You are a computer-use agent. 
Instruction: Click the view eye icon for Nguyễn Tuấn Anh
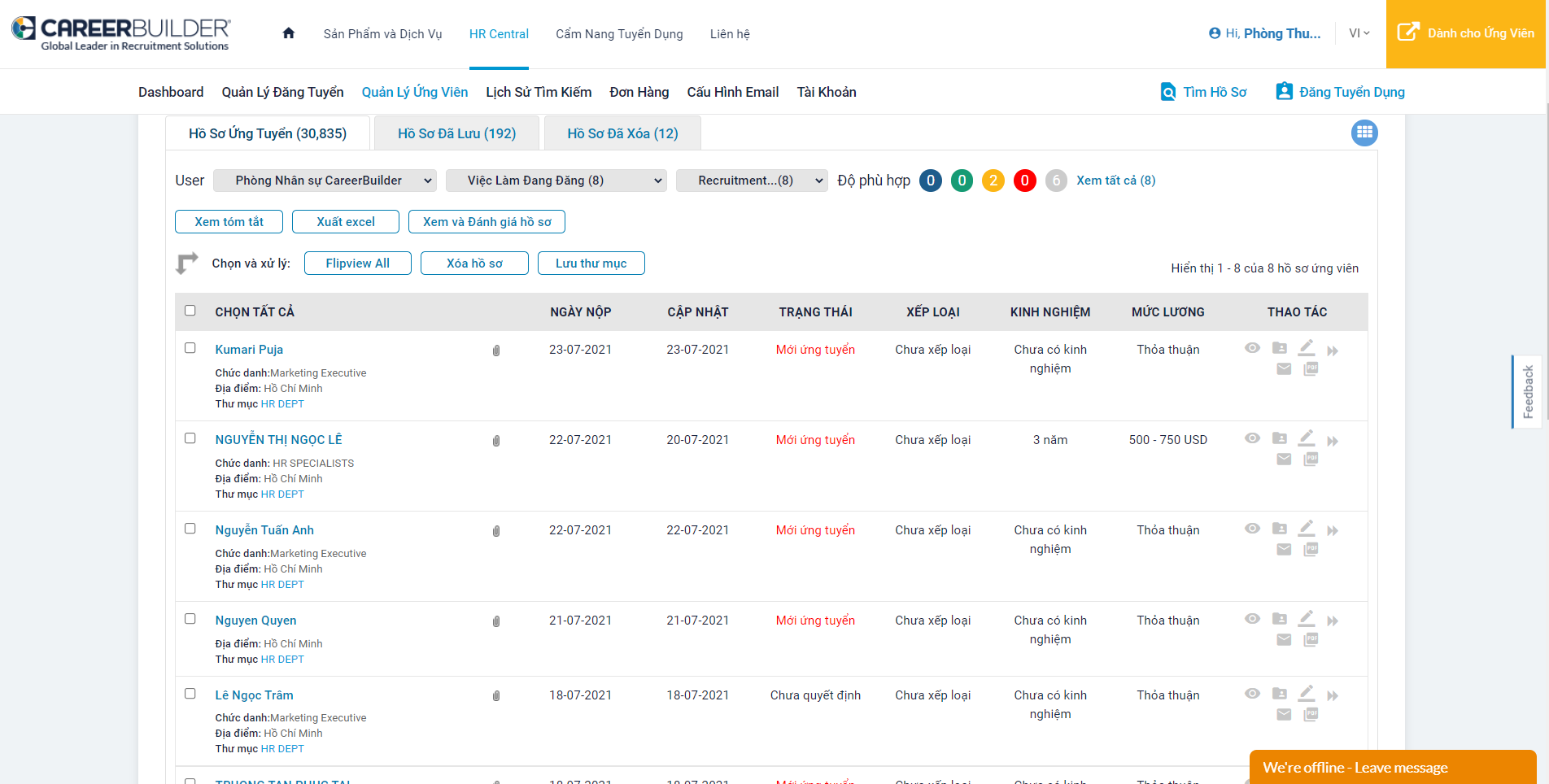tap(1253, 529)
